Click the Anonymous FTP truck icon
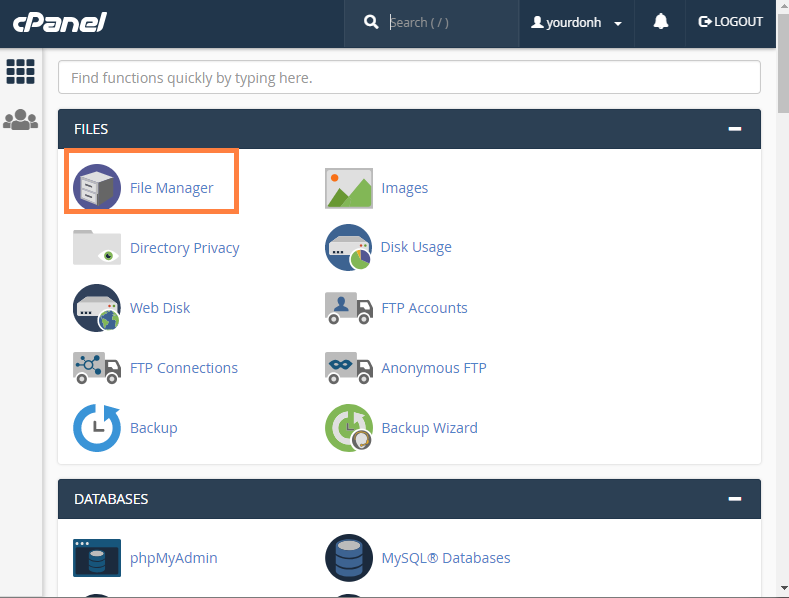 click(349, 367)
